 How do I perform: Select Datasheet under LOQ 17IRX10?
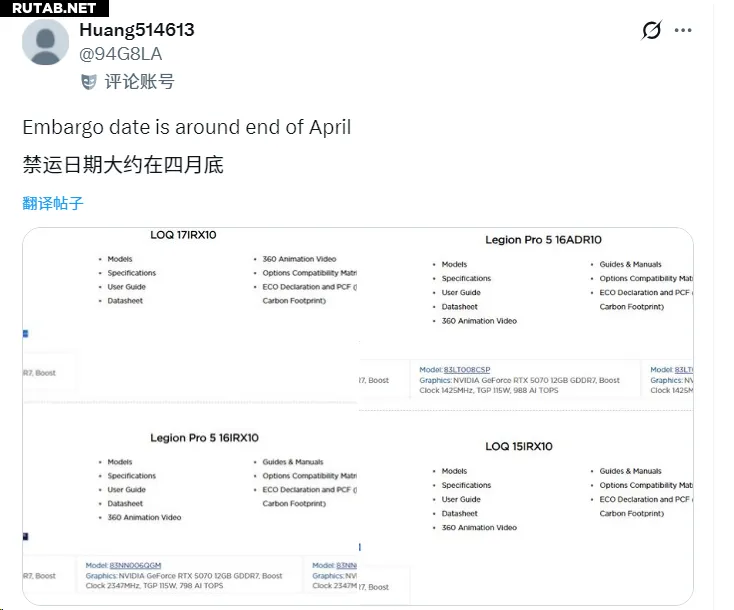tap(125, 301)
